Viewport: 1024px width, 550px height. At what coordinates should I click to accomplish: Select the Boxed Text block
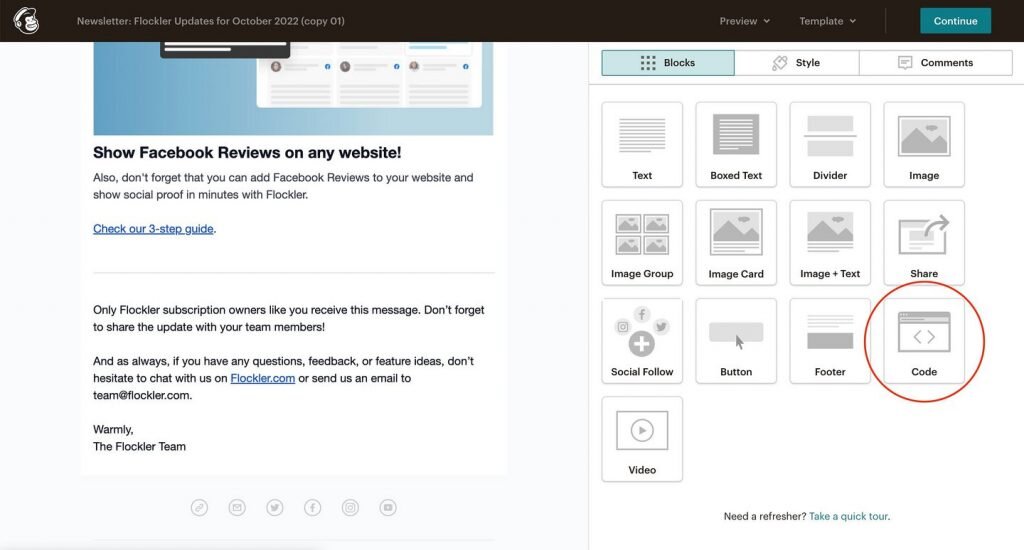(736, 144)
